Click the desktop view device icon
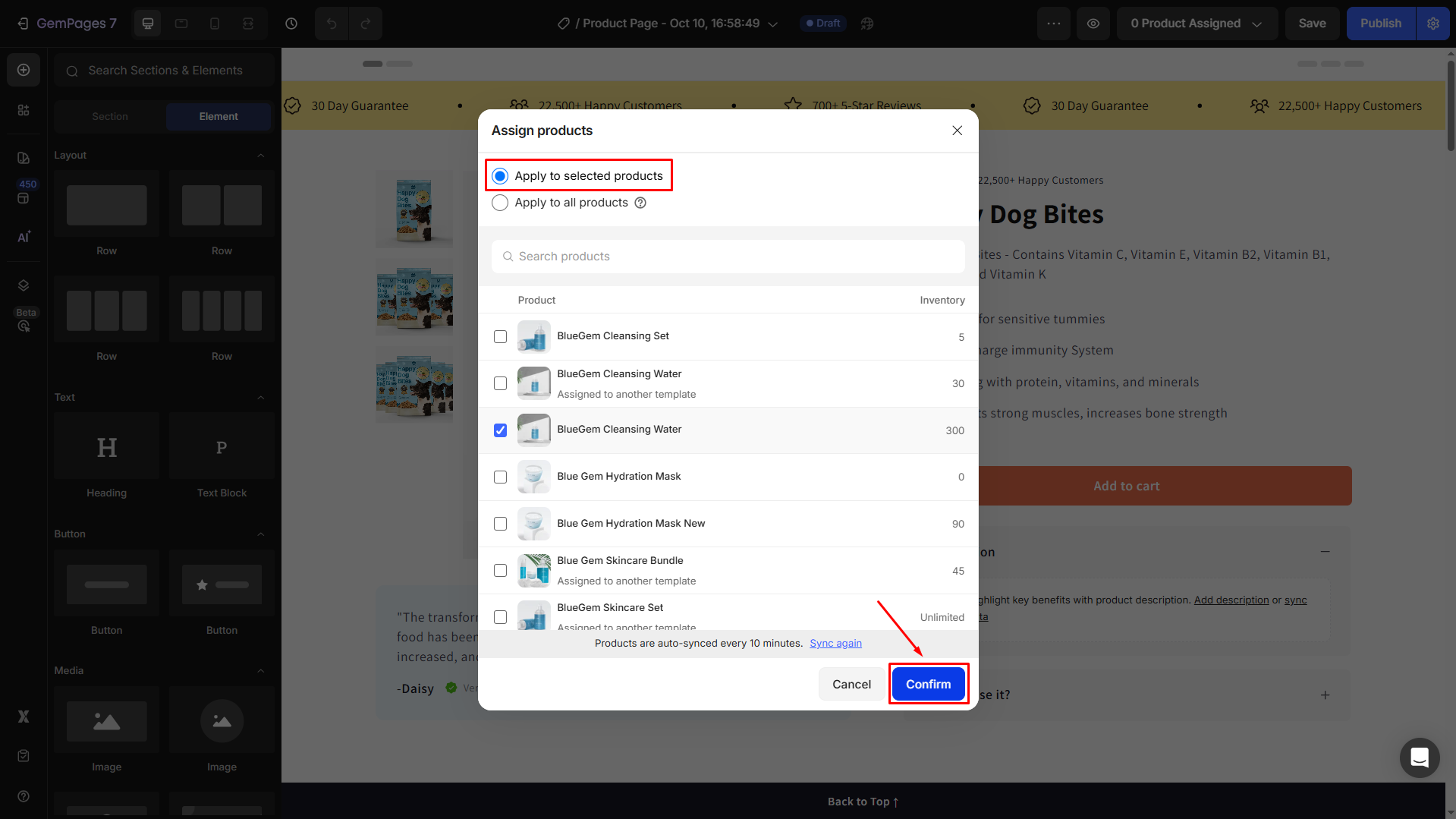1456x819 pixels. tap(148, 24)
